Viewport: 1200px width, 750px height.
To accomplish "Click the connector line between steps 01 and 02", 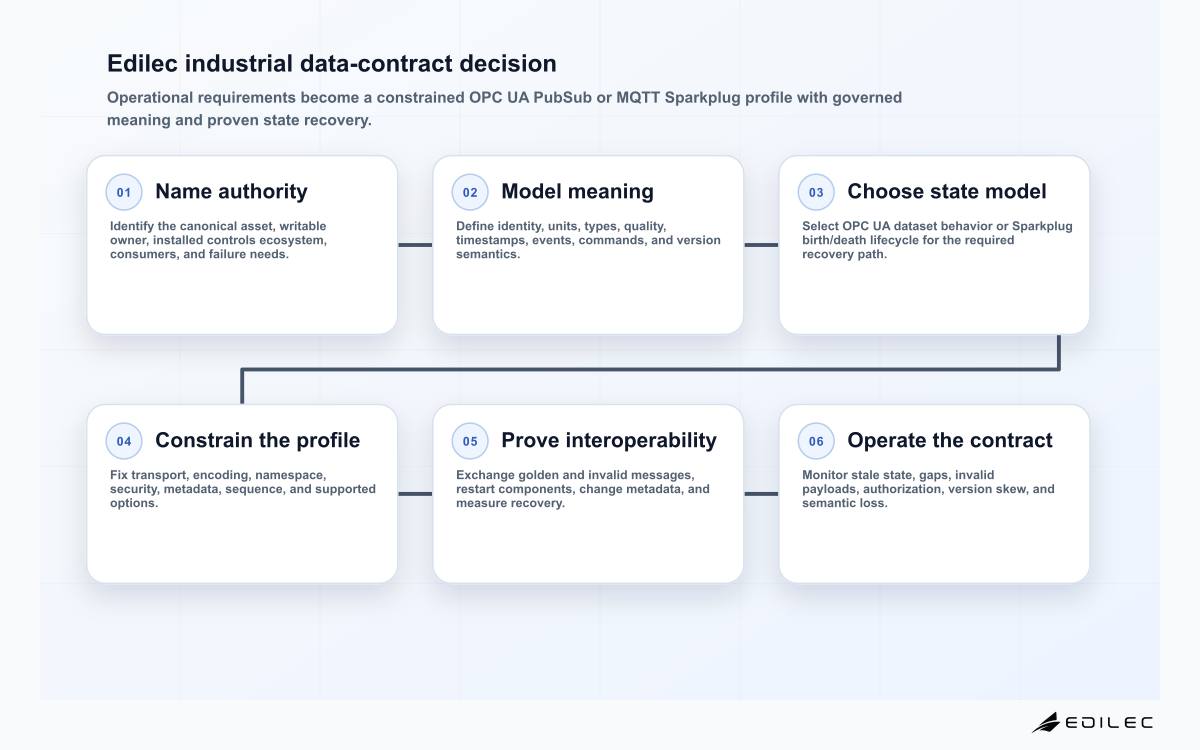I will [415, 244].
